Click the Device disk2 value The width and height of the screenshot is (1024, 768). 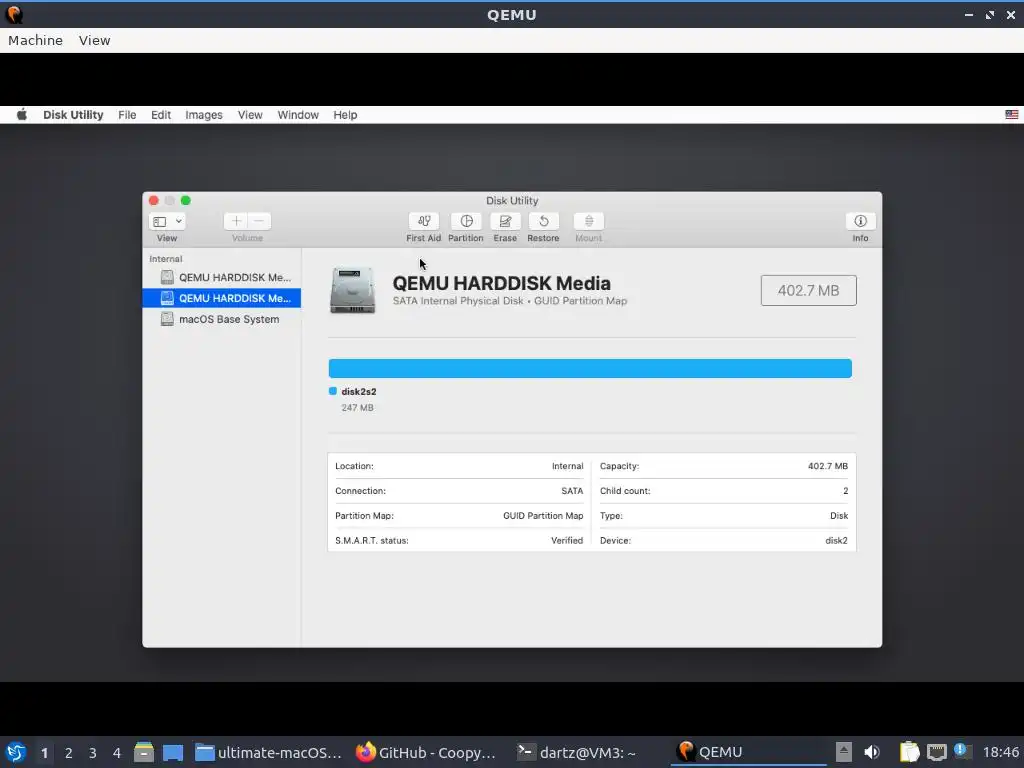[837, 541]
